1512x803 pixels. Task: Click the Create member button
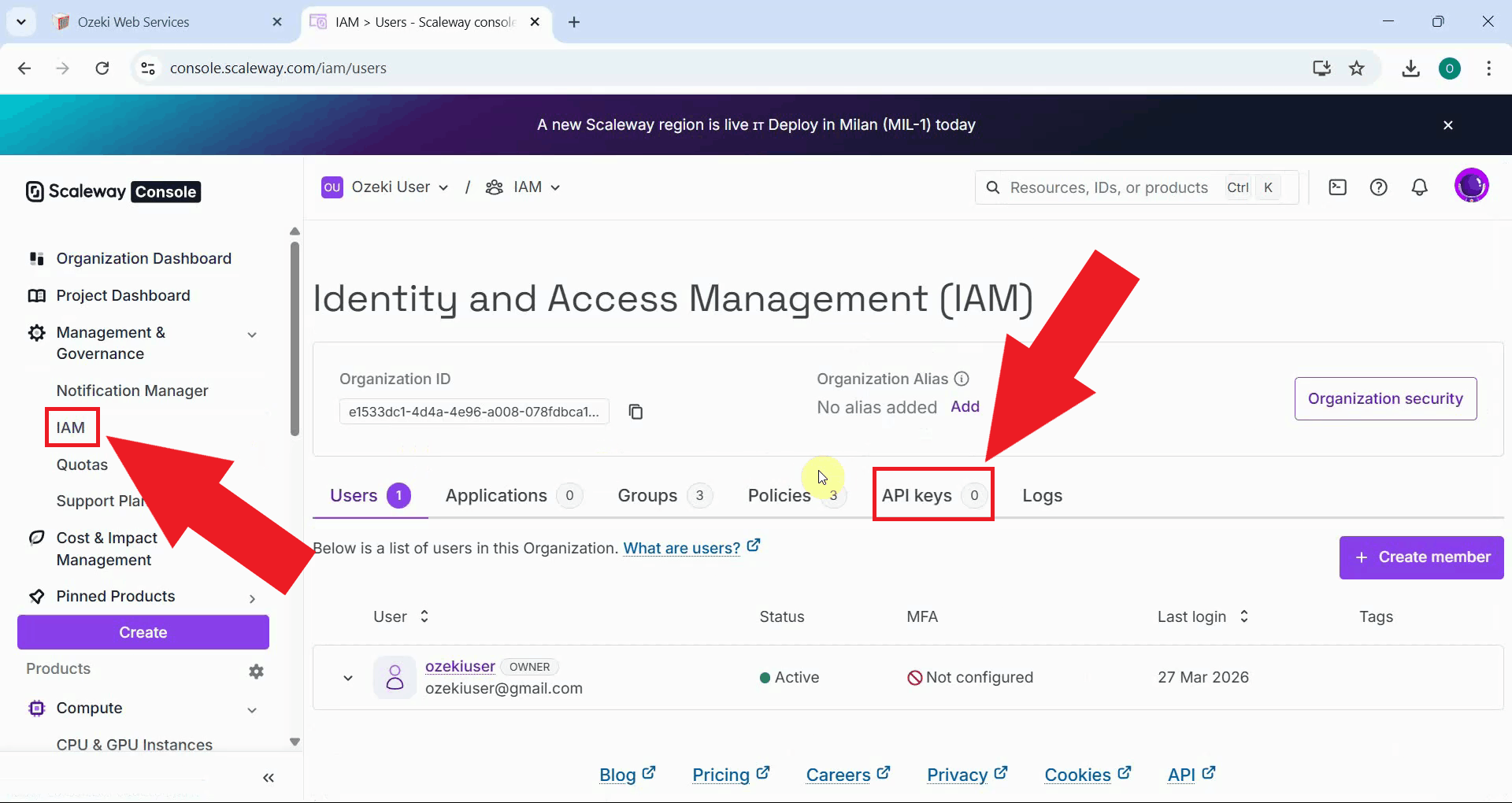coord(1421,557)
